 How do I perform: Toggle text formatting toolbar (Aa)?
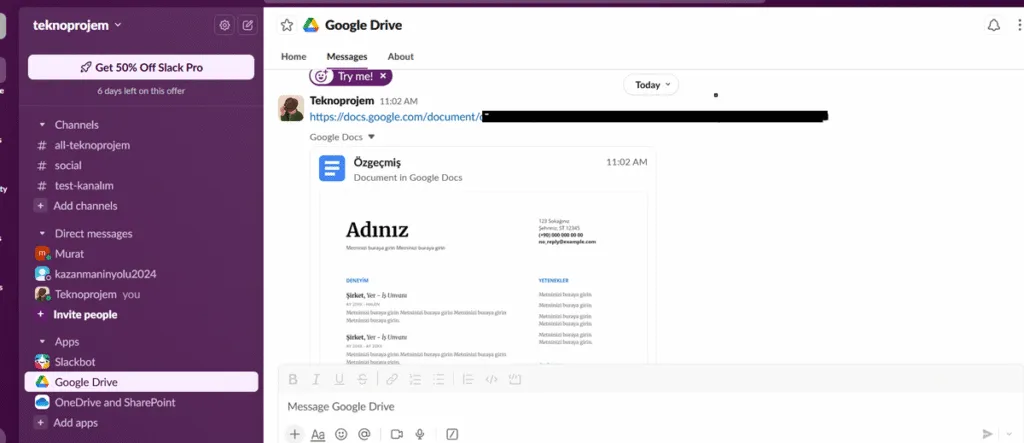pos(317,434)
